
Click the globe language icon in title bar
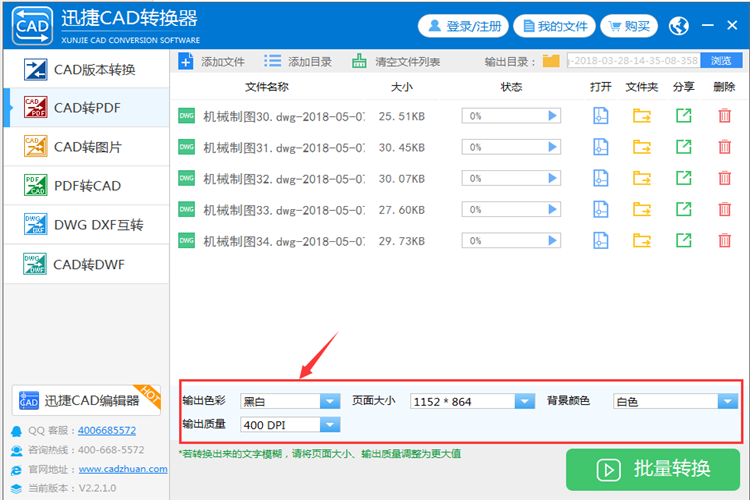(679, 26)
